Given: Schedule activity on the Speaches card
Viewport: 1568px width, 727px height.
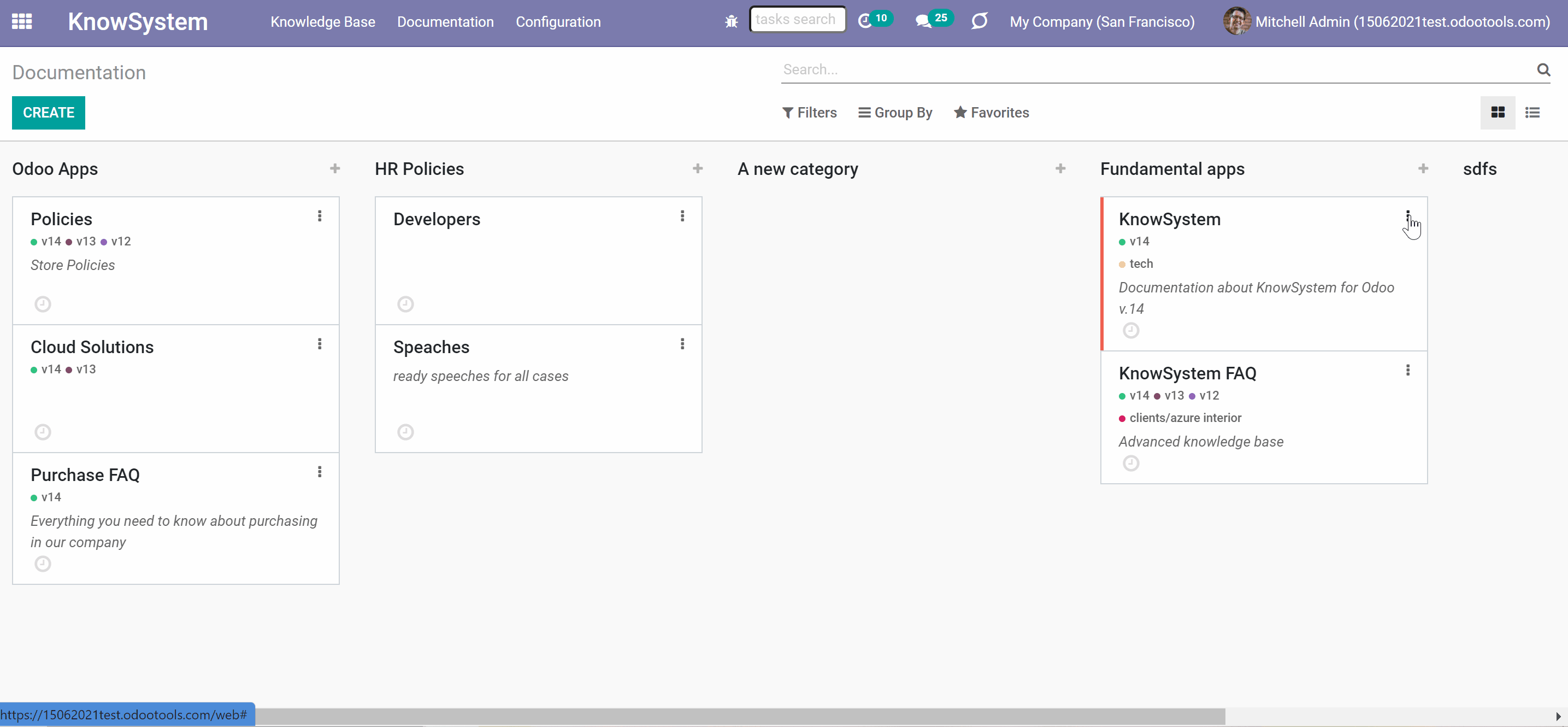Looking at the screenshot, I should (405, 432).
